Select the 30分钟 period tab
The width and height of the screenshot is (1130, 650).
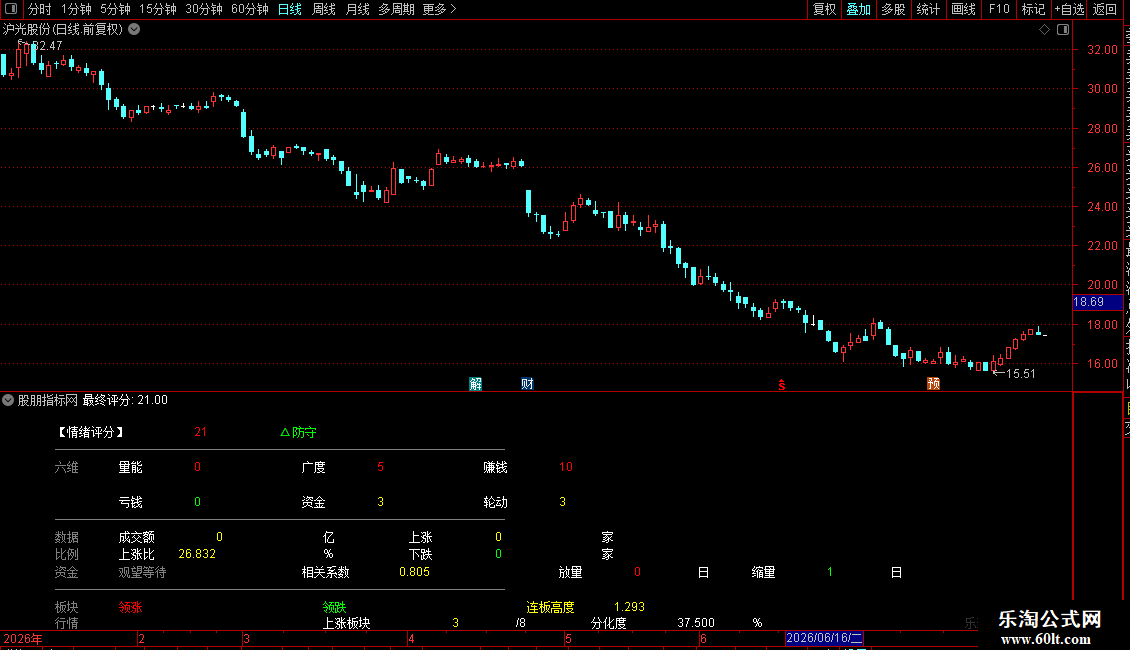coord(204,9)
